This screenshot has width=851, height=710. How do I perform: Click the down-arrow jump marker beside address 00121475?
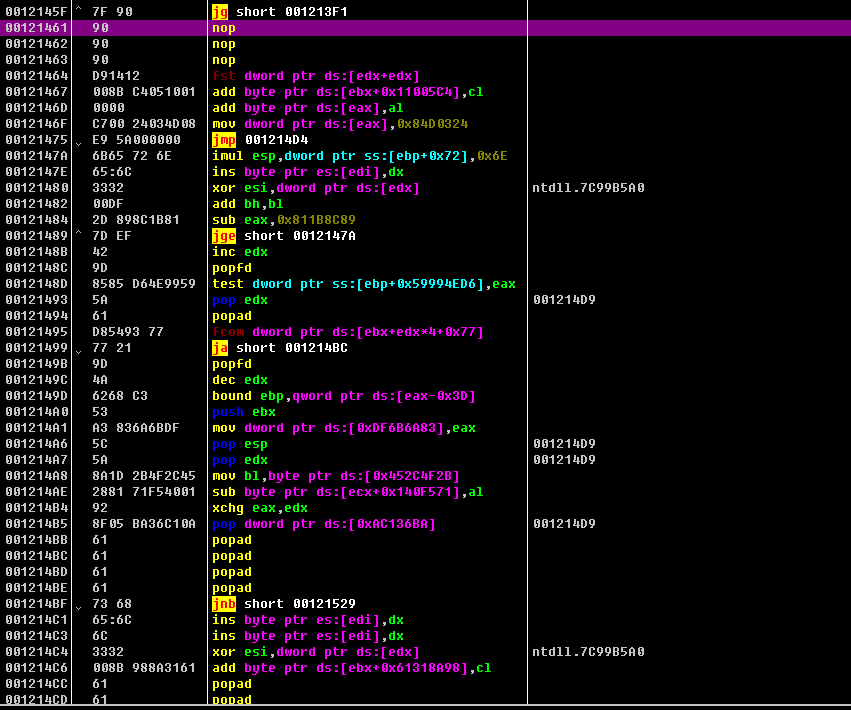coord(79,141)
